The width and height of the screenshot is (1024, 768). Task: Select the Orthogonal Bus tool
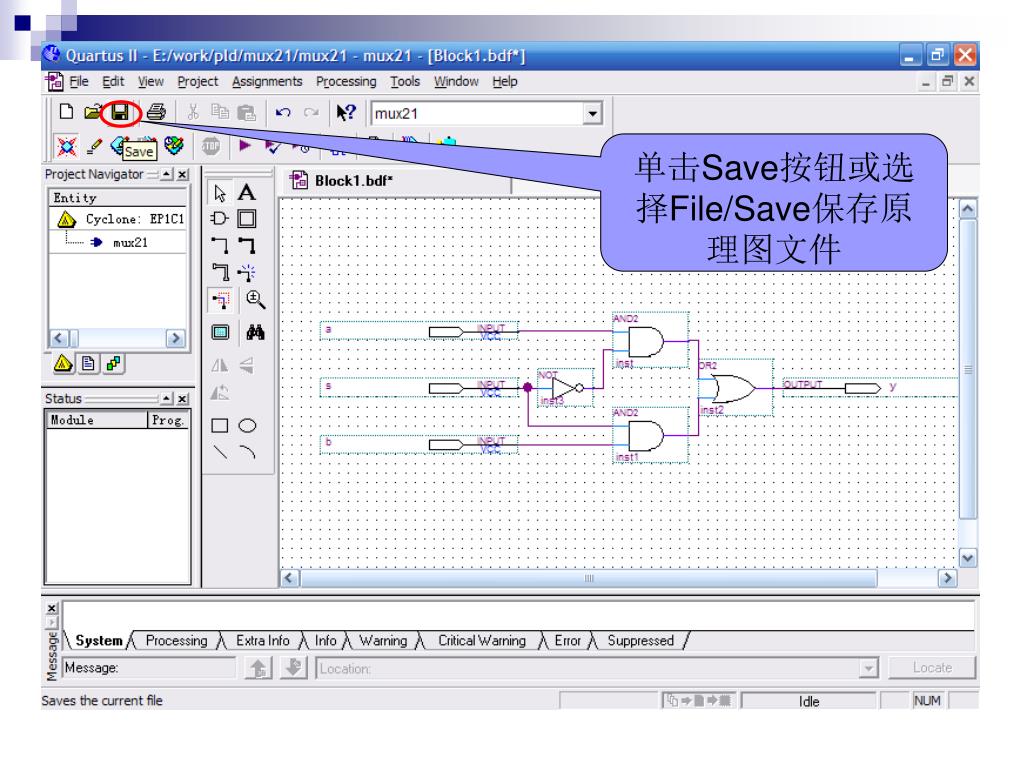point(247,246)
